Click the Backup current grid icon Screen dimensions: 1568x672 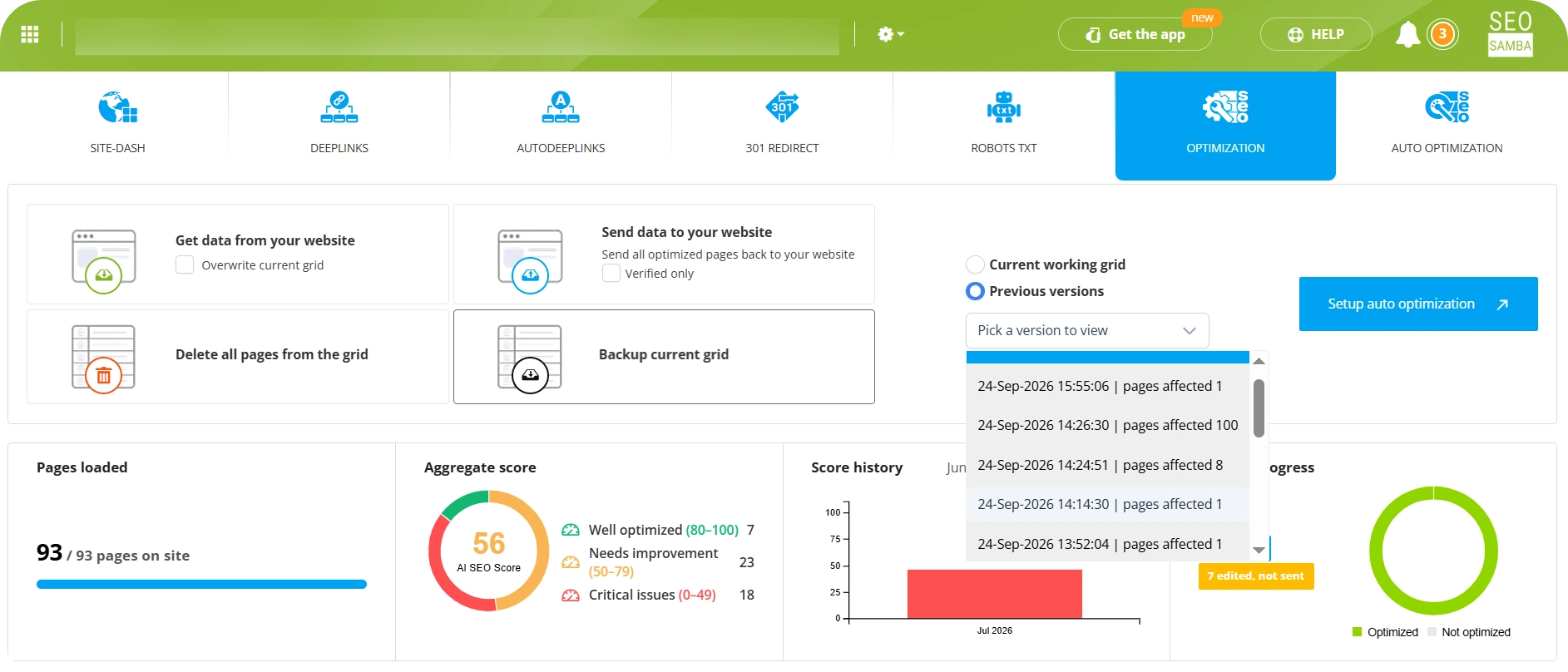click(x=530, y=359)
